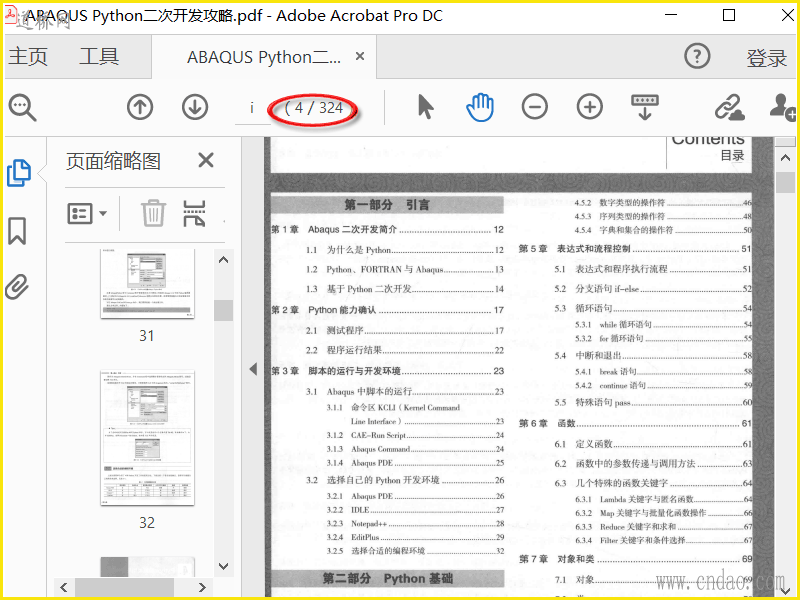Select the arrow selection tool
The image size is (800, 600).
pos(426,107)
